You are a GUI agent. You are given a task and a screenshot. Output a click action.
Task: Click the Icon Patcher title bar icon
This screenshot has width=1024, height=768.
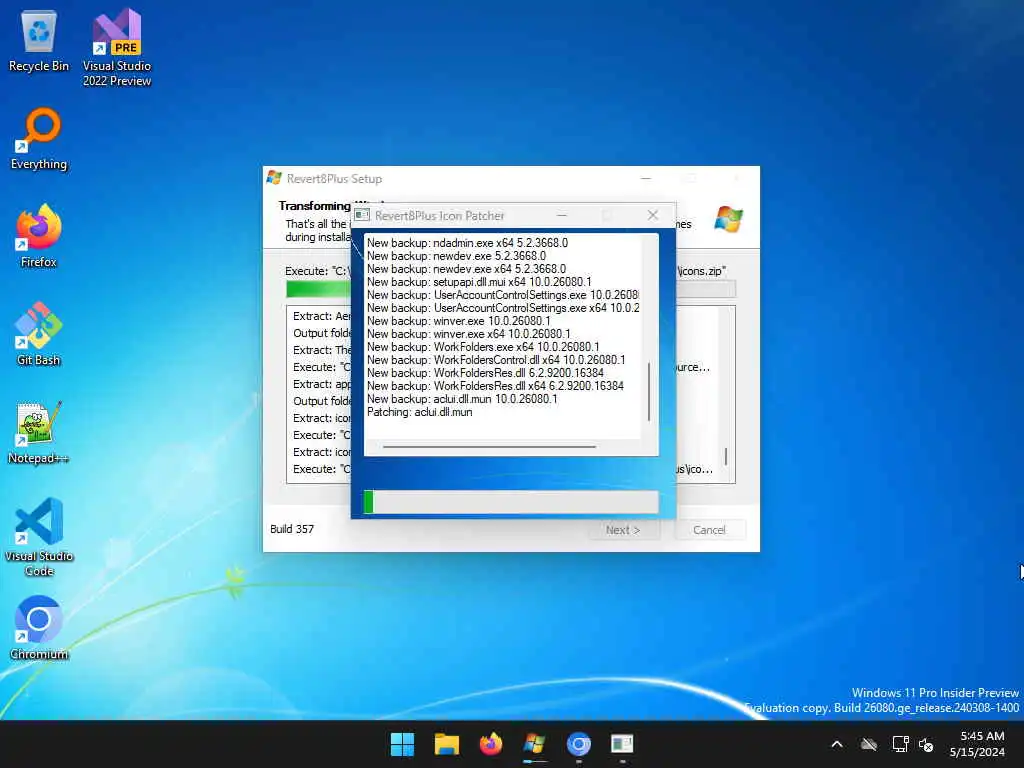click(362, 215)
